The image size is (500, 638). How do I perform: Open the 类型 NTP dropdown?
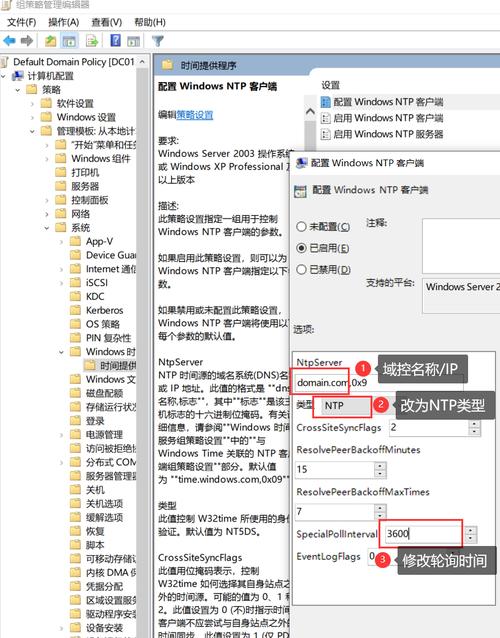point(346,406)
